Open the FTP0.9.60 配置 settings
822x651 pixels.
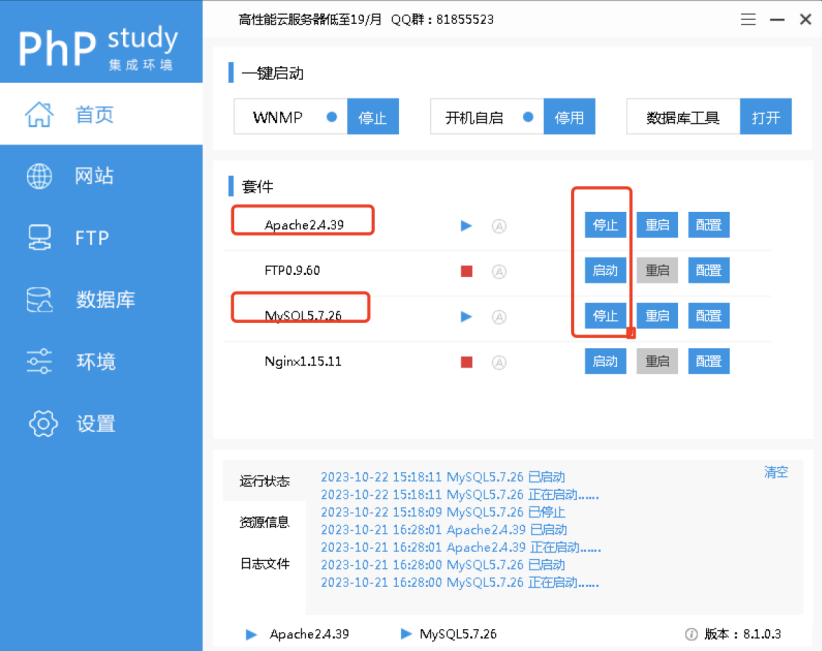(709, 270)
